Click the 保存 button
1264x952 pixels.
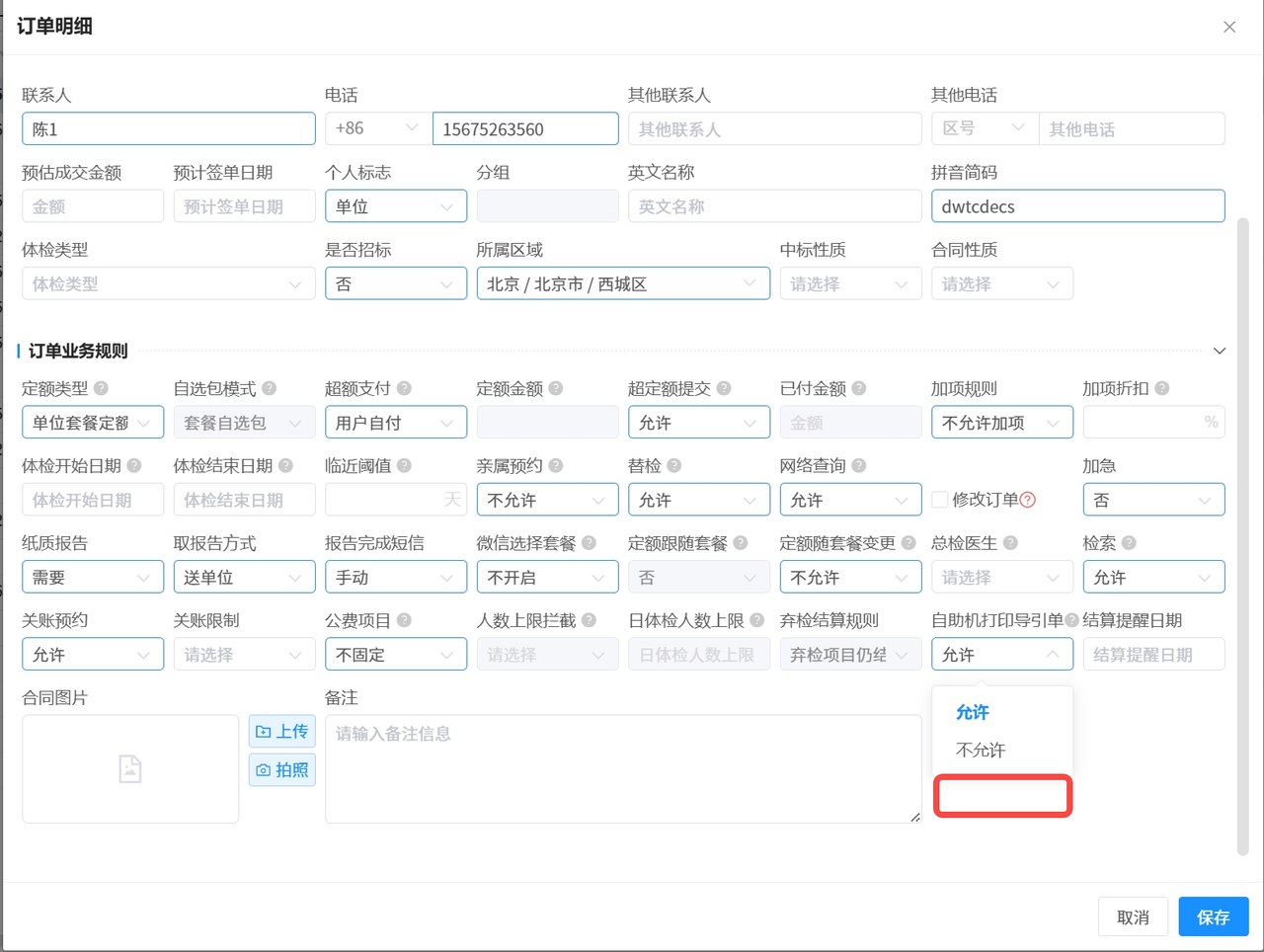point(1213,916)
